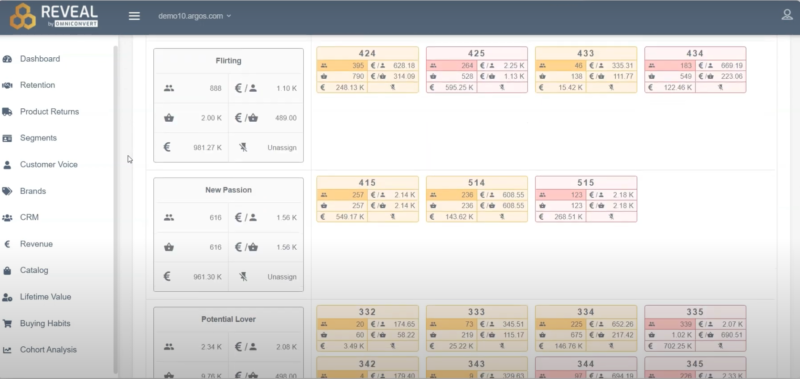Image resolution: width=800 pixels, height=379 pixels.
Task: Click the user profile icon
Action: (x=787, y=15)
